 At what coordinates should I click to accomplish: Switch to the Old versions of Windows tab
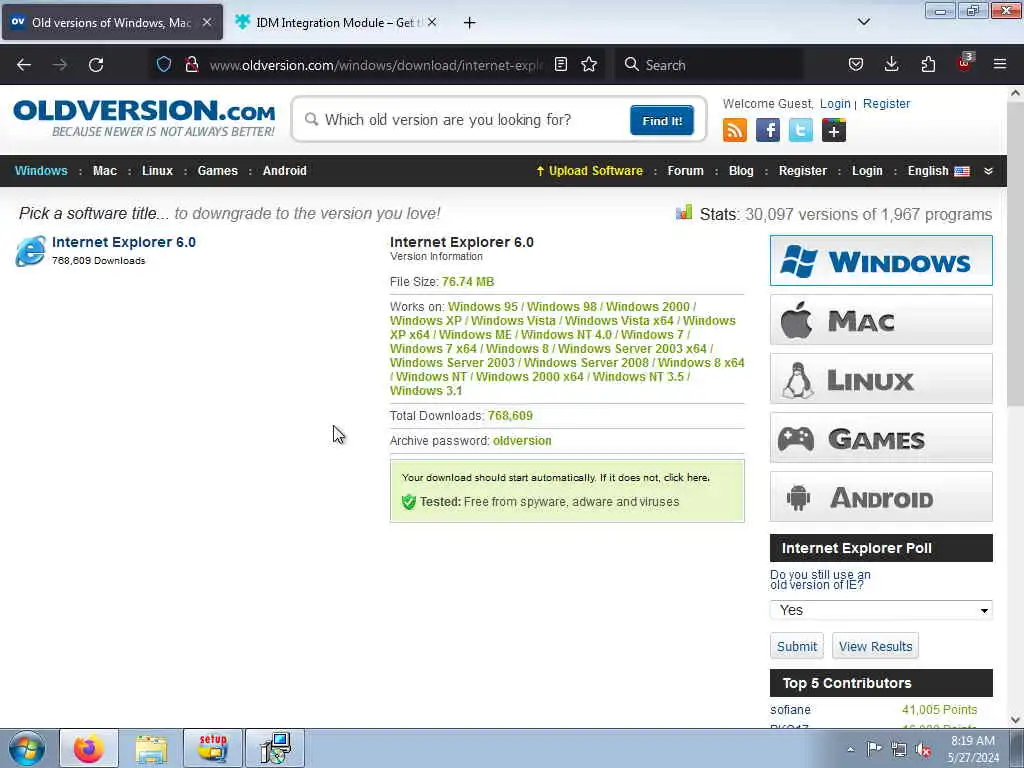point(111,22)
